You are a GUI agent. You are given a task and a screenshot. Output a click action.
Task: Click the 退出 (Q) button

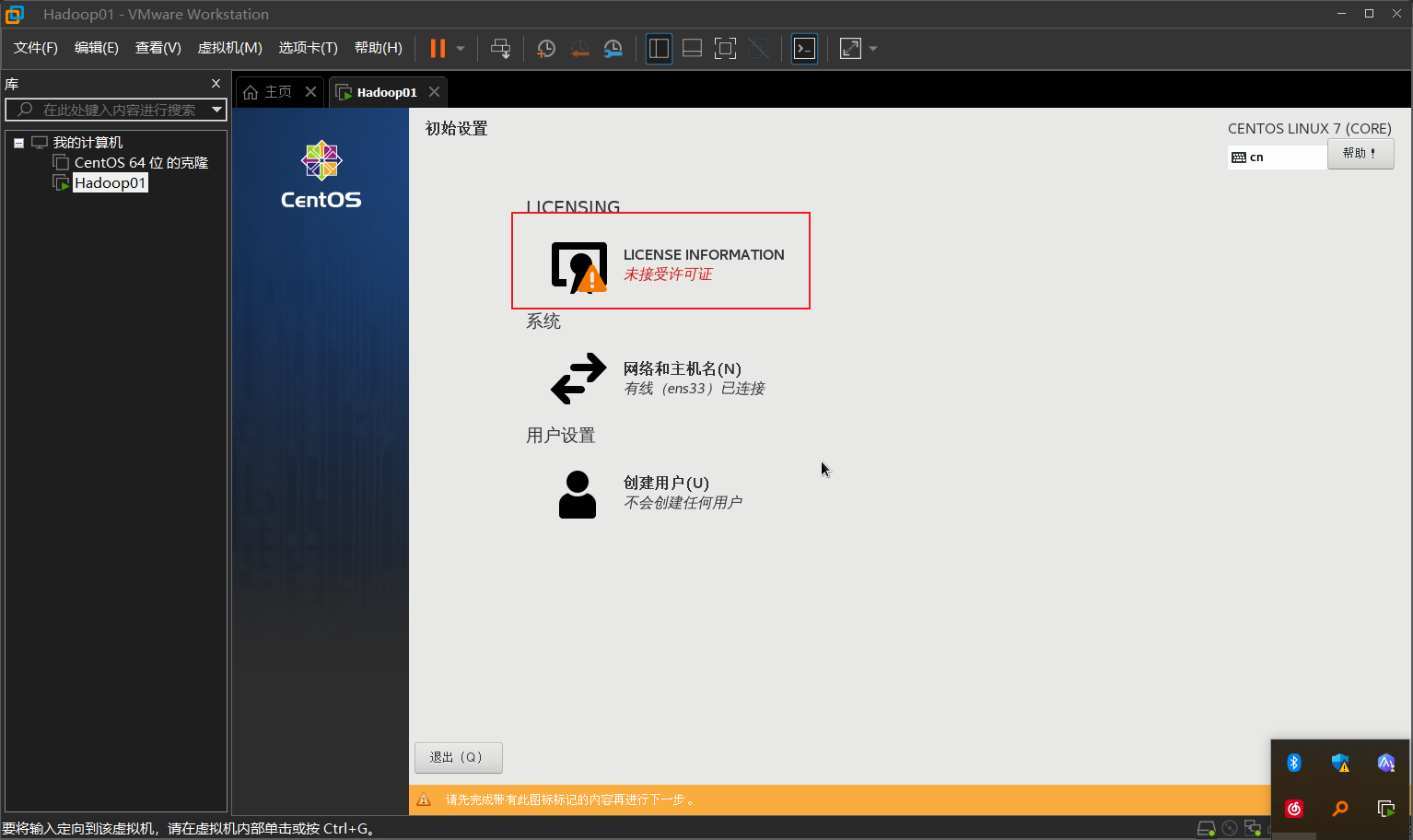pos(459,757)
